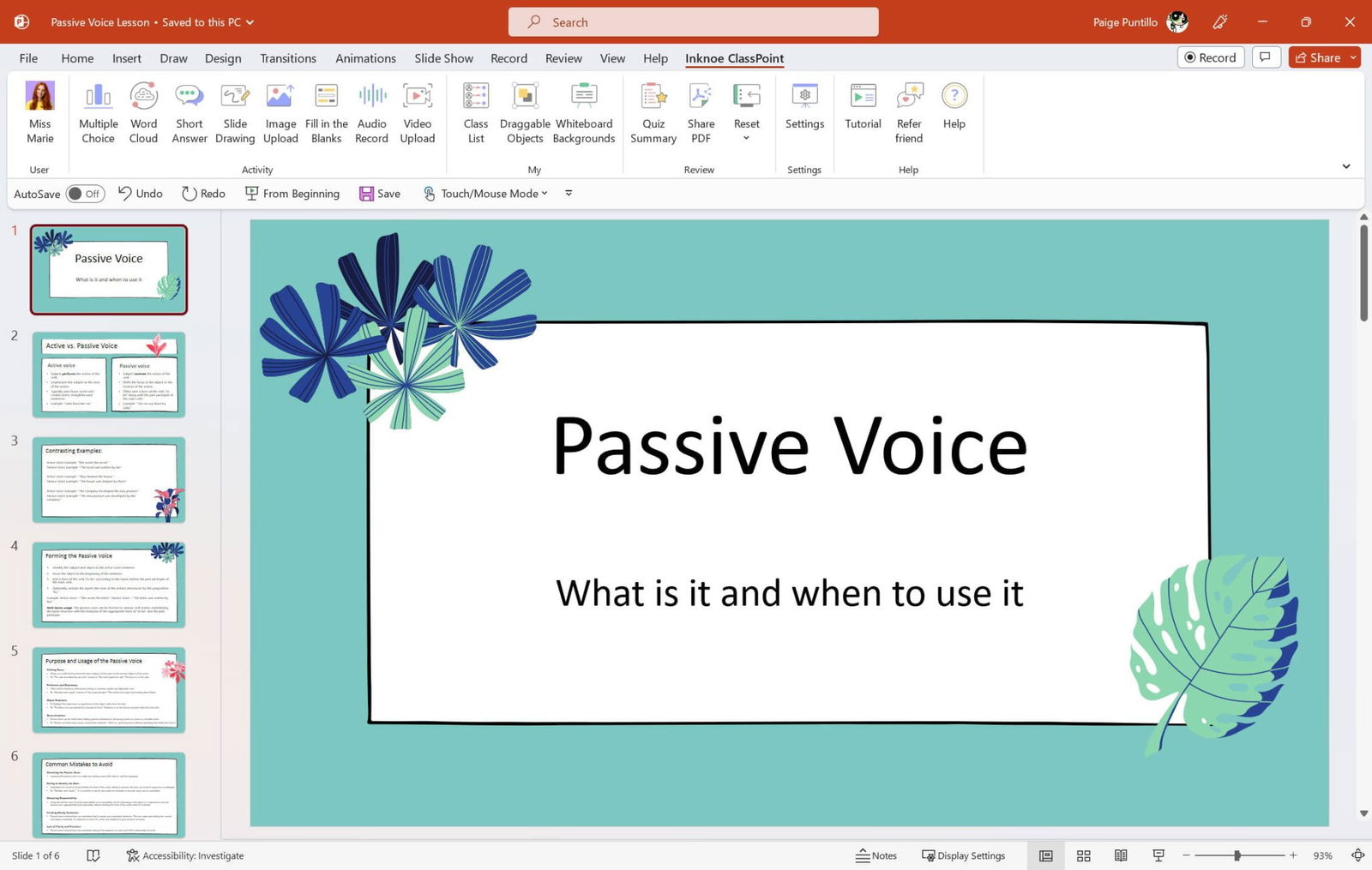This screenshot has width=1372, height=870.
Task: Switch Touch/Mouse Mode
Action: 485,194
